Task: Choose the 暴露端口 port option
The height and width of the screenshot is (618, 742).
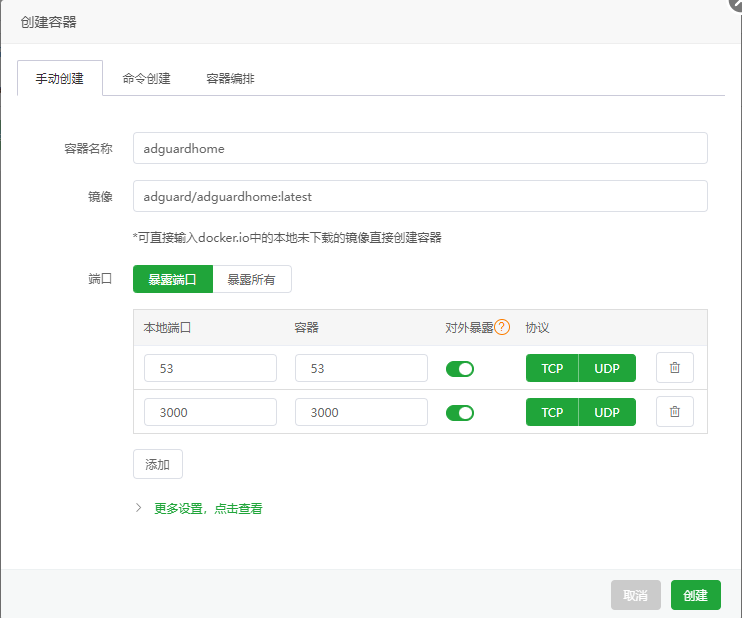Action: [173, 279]
